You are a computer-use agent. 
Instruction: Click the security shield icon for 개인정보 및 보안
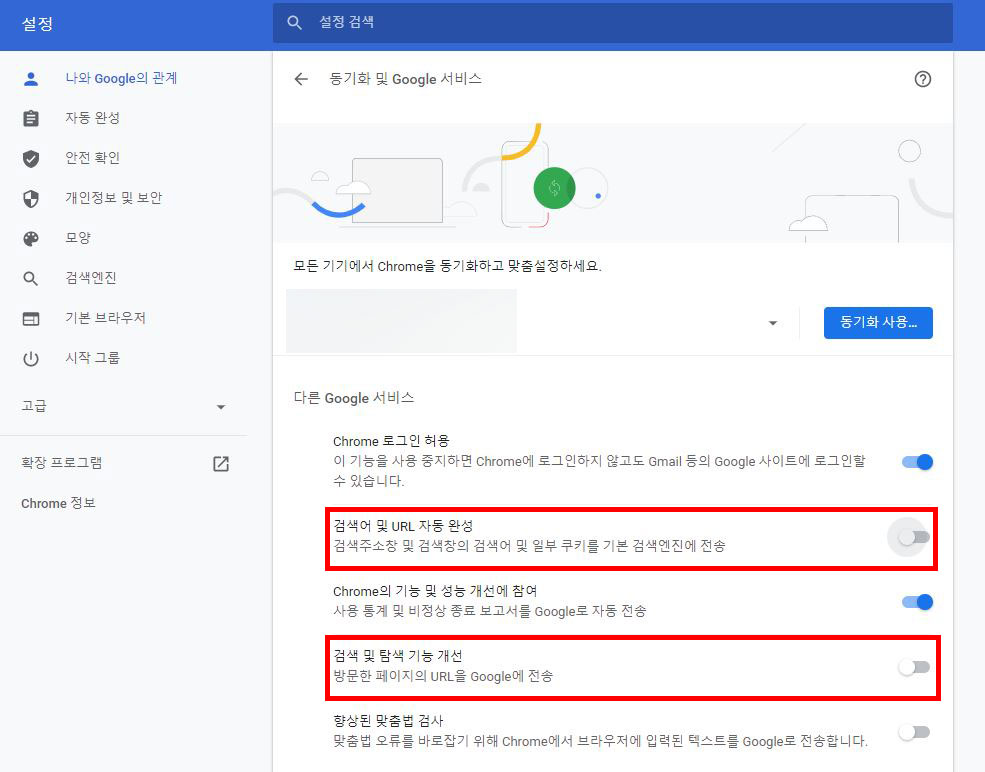click(x=31, y=198)
